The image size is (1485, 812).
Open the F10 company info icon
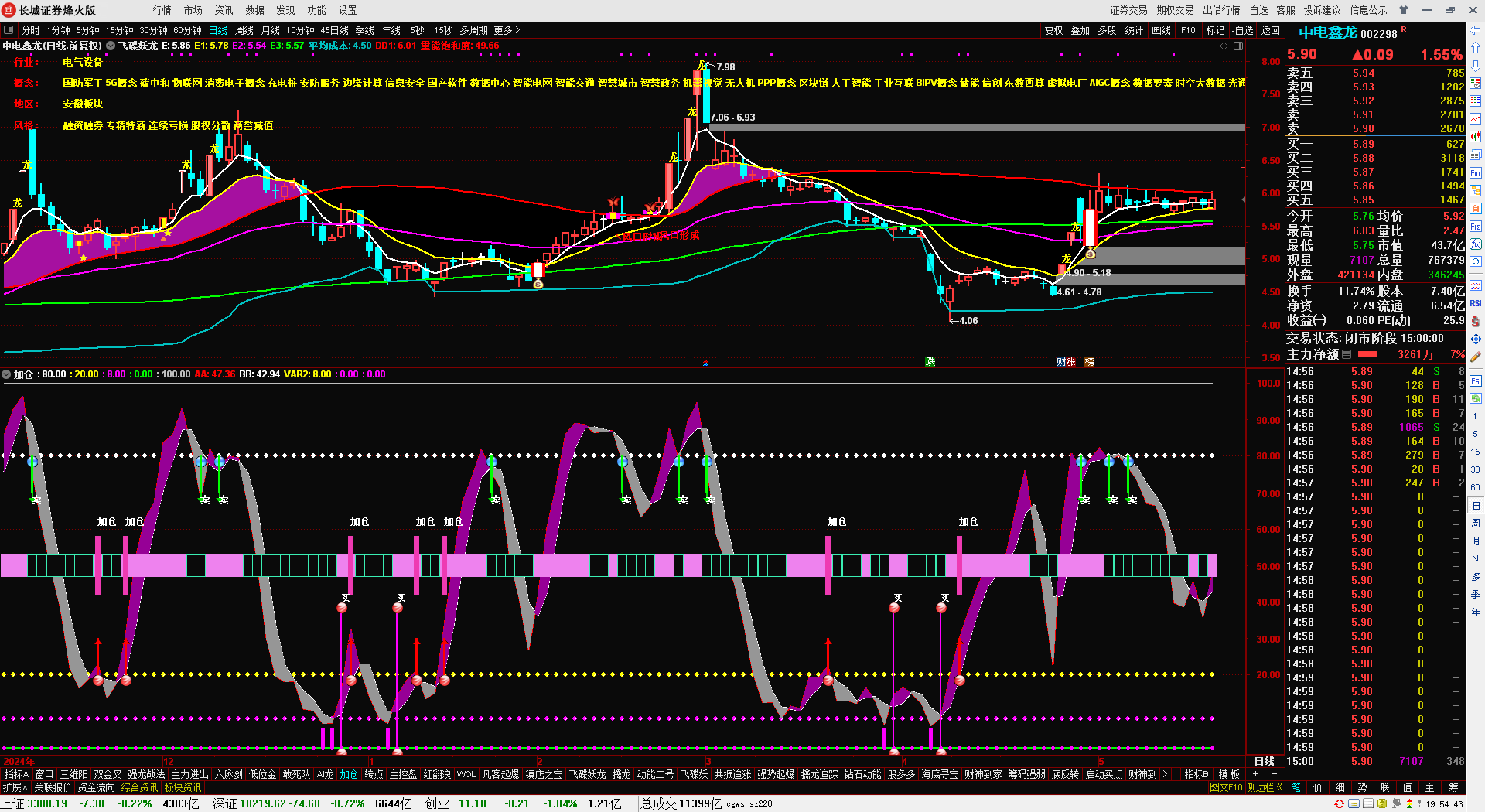tap(1476, 173)
